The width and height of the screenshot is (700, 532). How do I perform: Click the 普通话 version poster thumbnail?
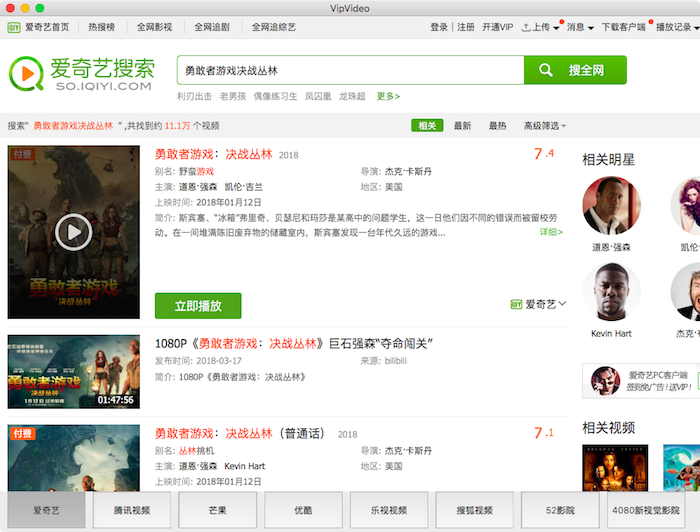(74, 458)
